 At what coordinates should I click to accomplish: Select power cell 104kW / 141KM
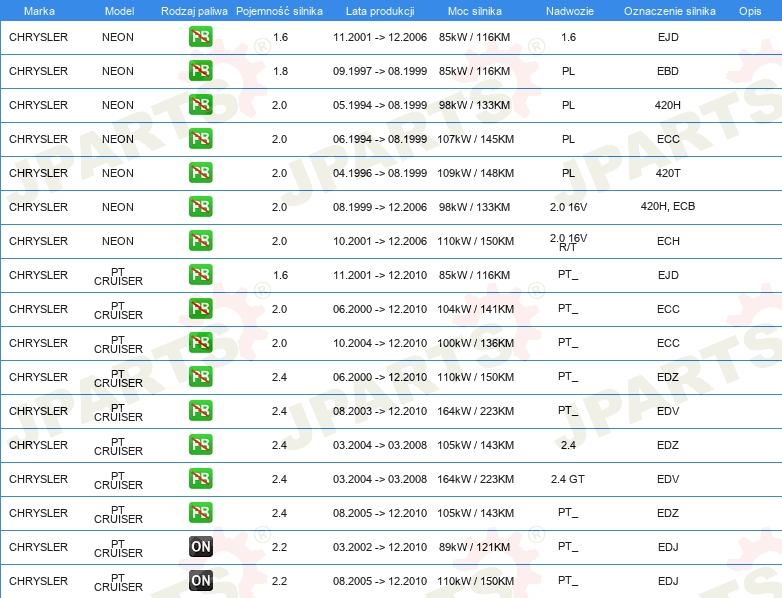click(x=475, y=309)
